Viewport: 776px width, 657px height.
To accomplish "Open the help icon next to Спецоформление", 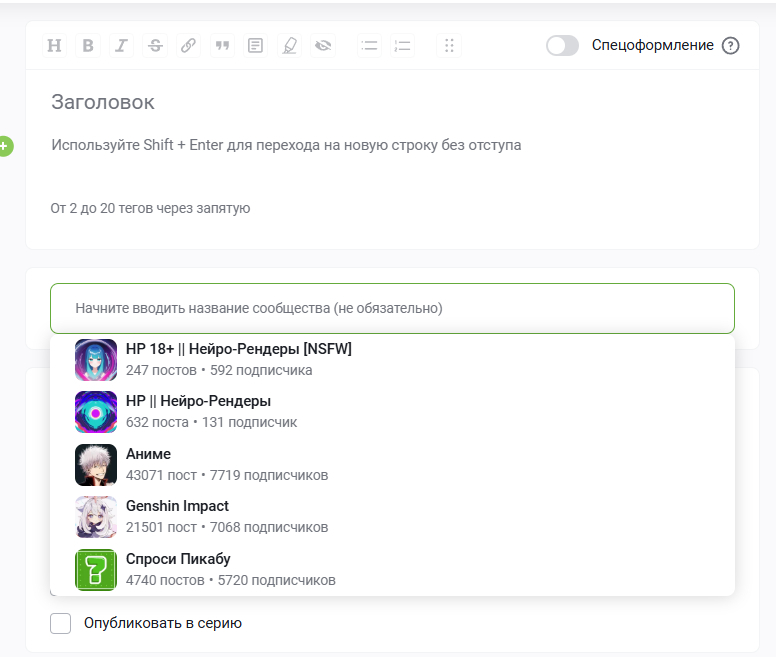I will click(x=730, y=46).
